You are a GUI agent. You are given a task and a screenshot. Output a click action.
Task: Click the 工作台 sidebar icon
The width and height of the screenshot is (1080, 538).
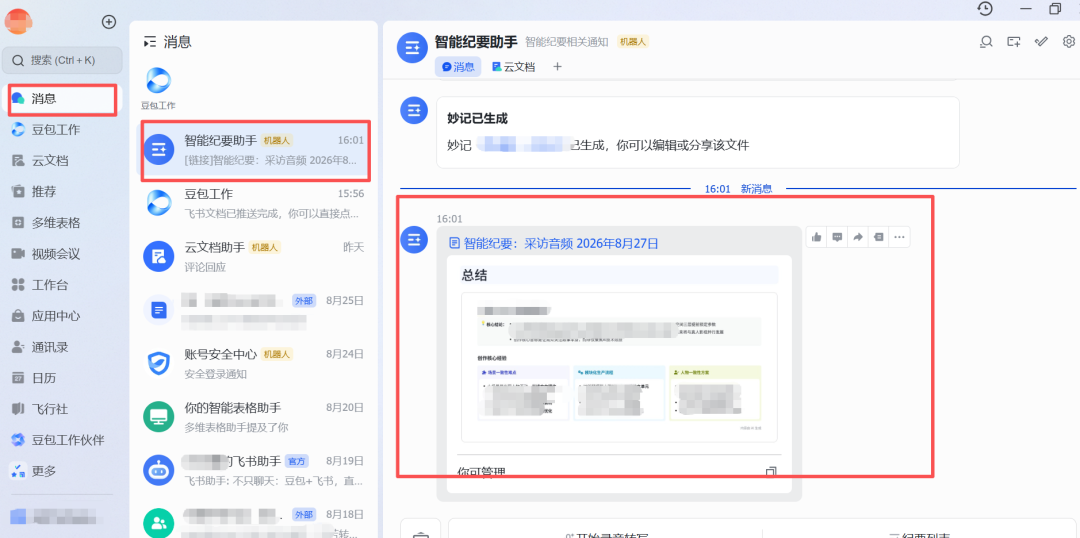point(19,285)
